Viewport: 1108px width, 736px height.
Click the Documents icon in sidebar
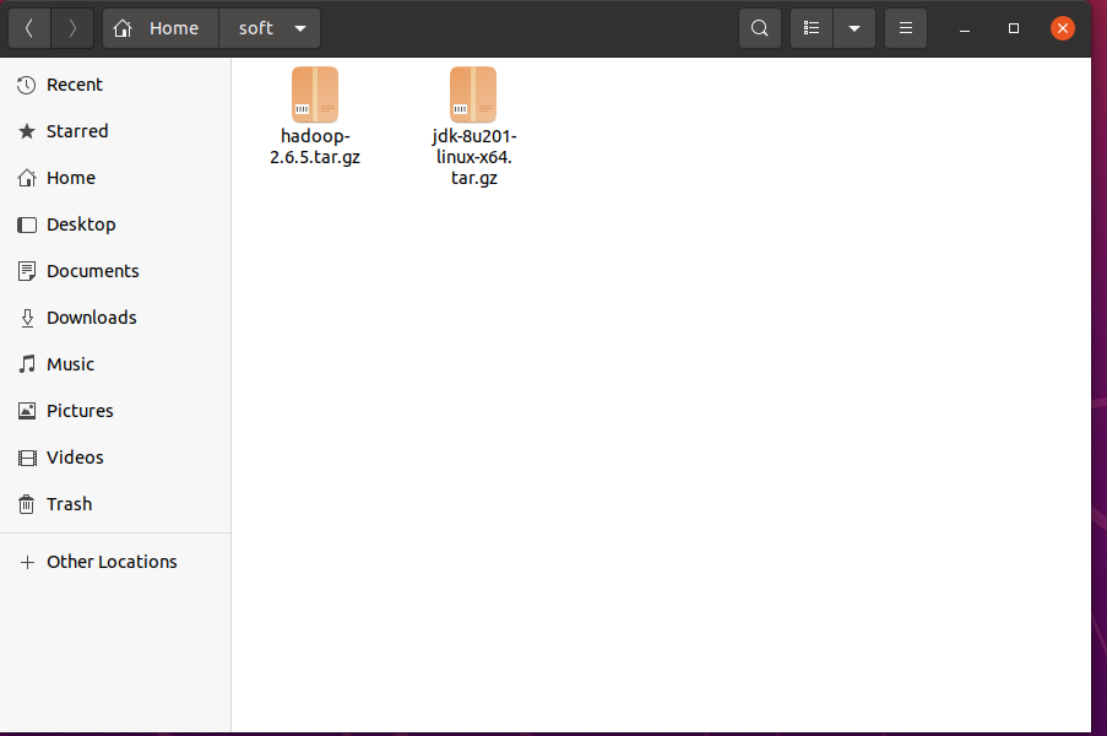(x=27, y=271)
